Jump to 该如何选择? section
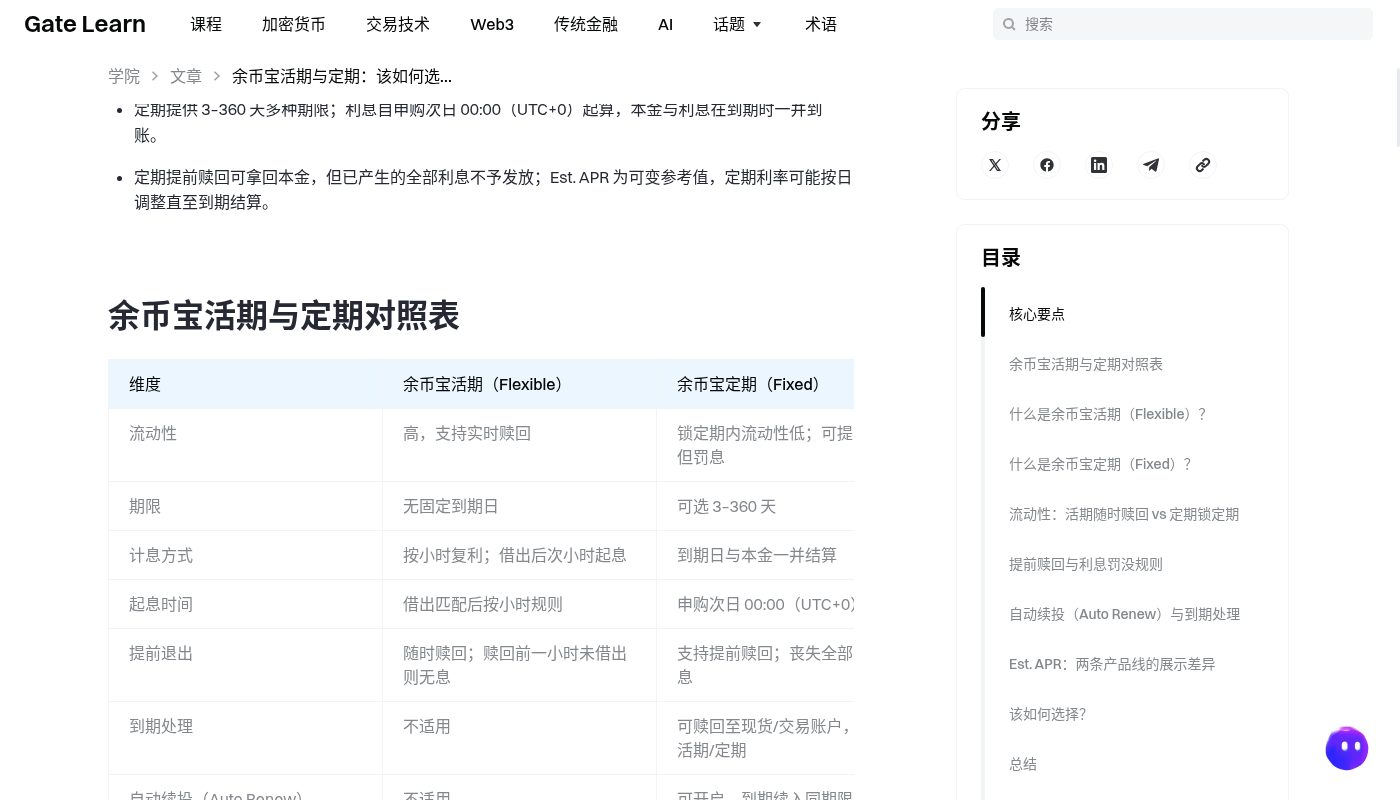Screen dimensions: 1400x800 pos(1047,714)
